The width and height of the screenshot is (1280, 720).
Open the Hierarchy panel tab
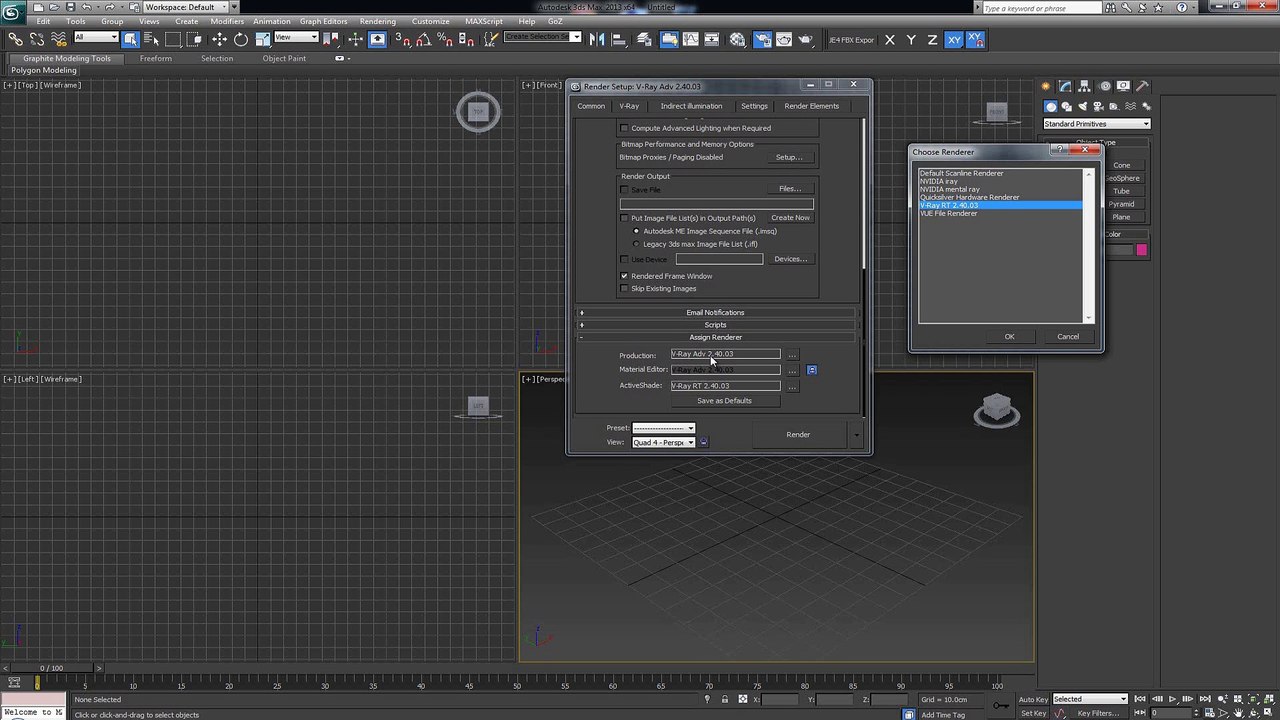pyautogui.click(x=1085, y=86)
